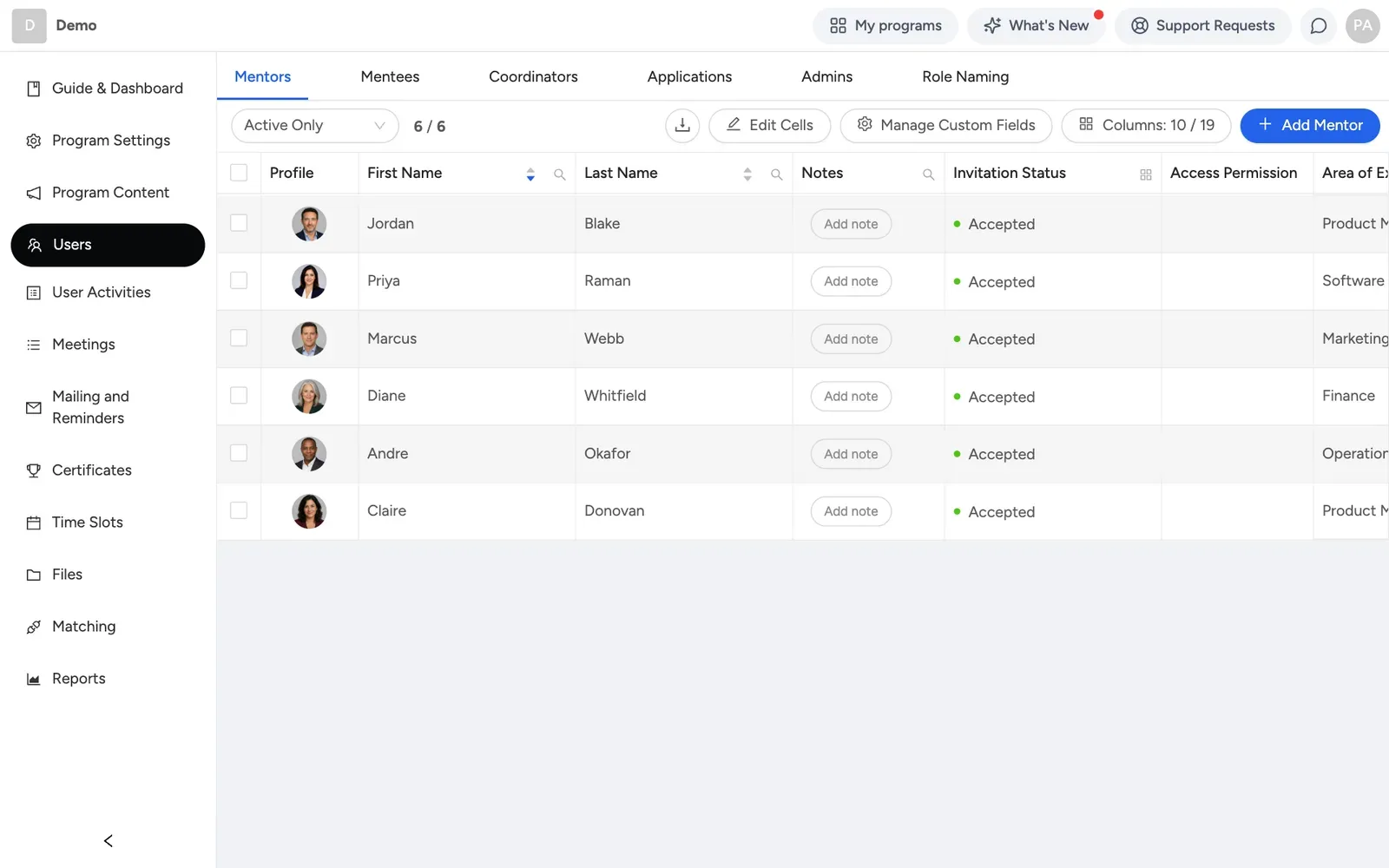Add note for Claire Donovan

[851, 511]
